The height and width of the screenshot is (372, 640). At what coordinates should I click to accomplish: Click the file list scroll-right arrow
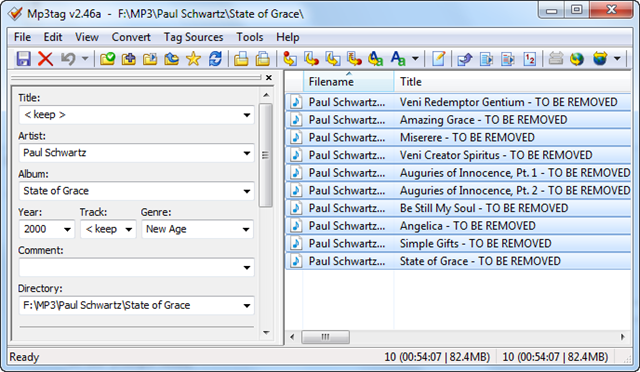click(x=622, y=337)
